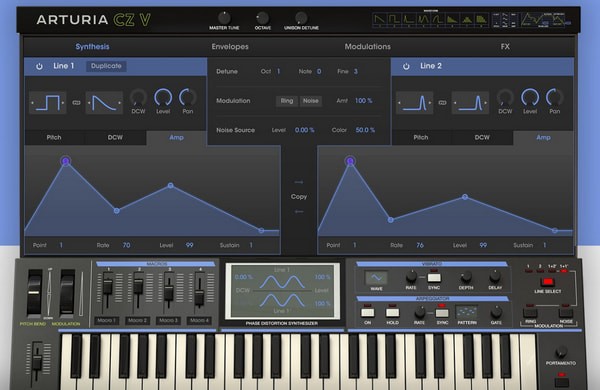The width and height of the screenshot is (600, 390).
Task: Click the Octave knob
Action: click(262, 17)
